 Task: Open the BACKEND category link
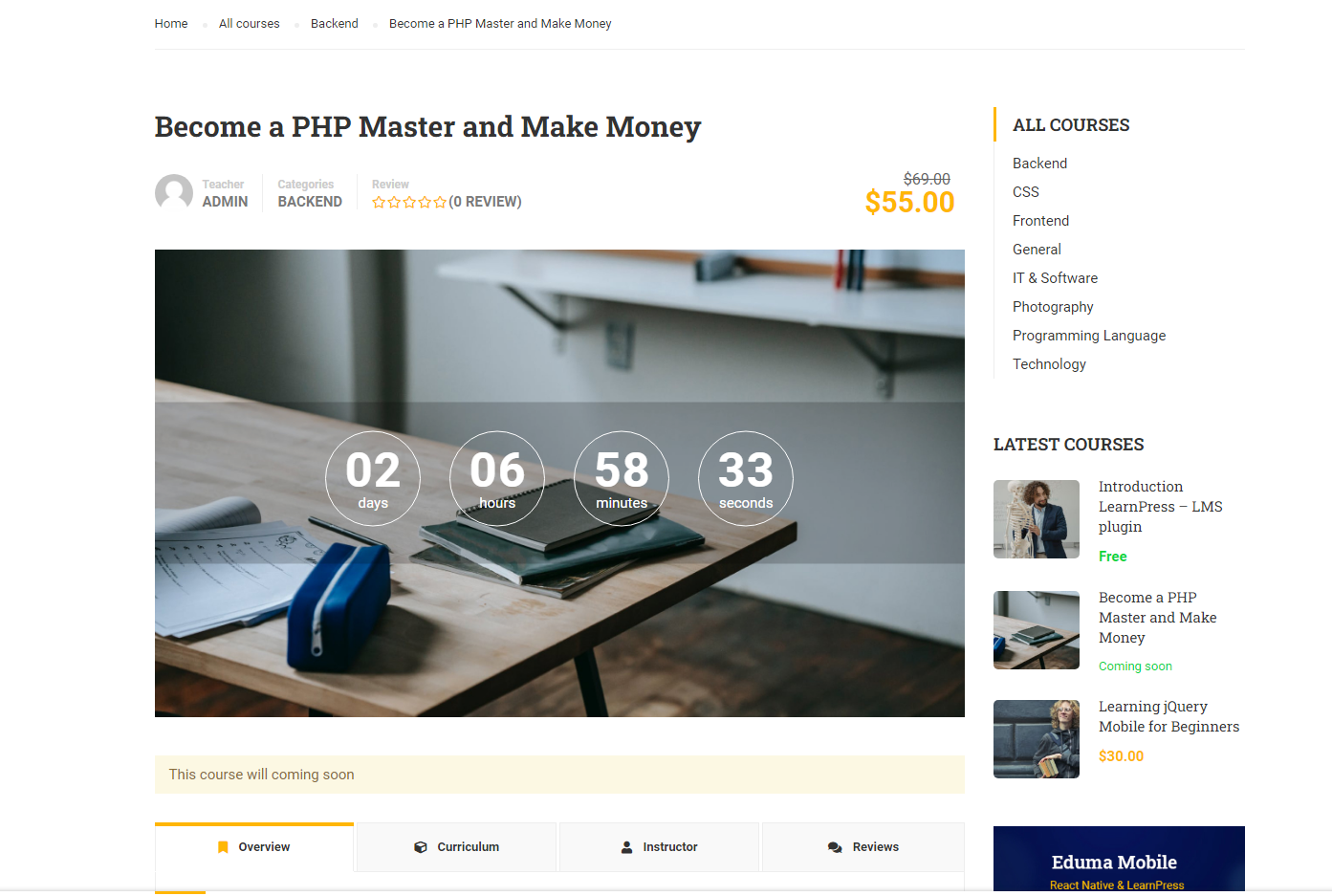[x=310, y=202]
